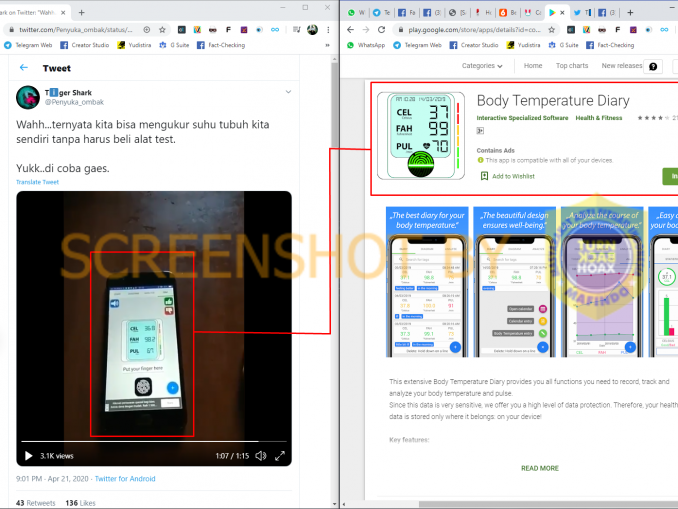
Task: Open the best diary screenshot thumbnail
Action: coord(427,282)
